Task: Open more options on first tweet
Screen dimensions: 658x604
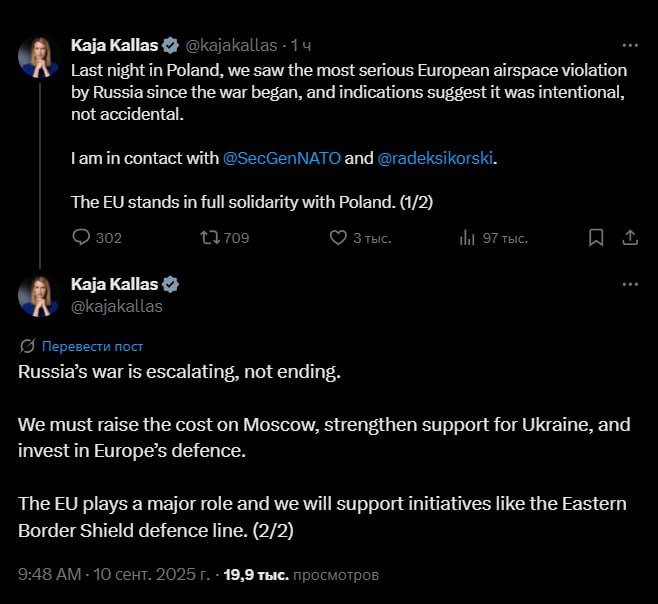Action: 630,45
